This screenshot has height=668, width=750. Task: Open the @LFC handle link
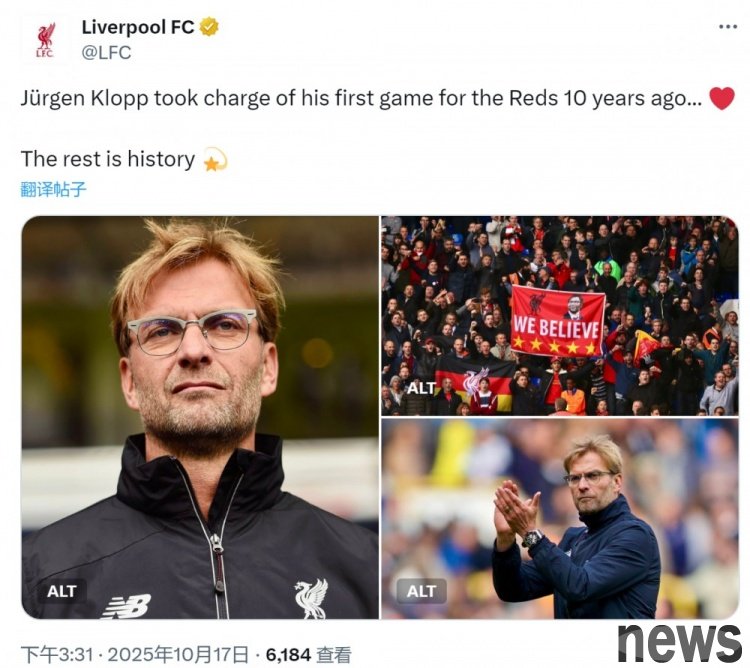(106, 52)
